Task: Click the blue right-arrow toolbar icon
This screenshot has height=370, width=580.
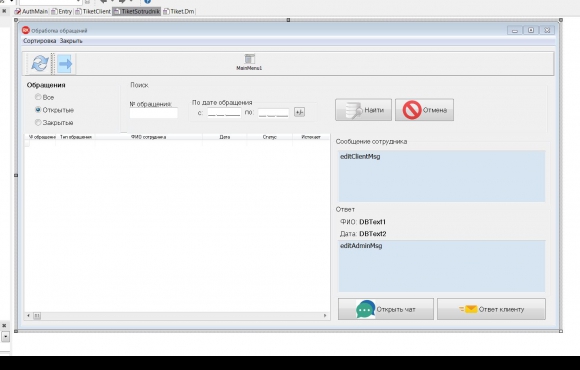Action: (x=65, y=64)
